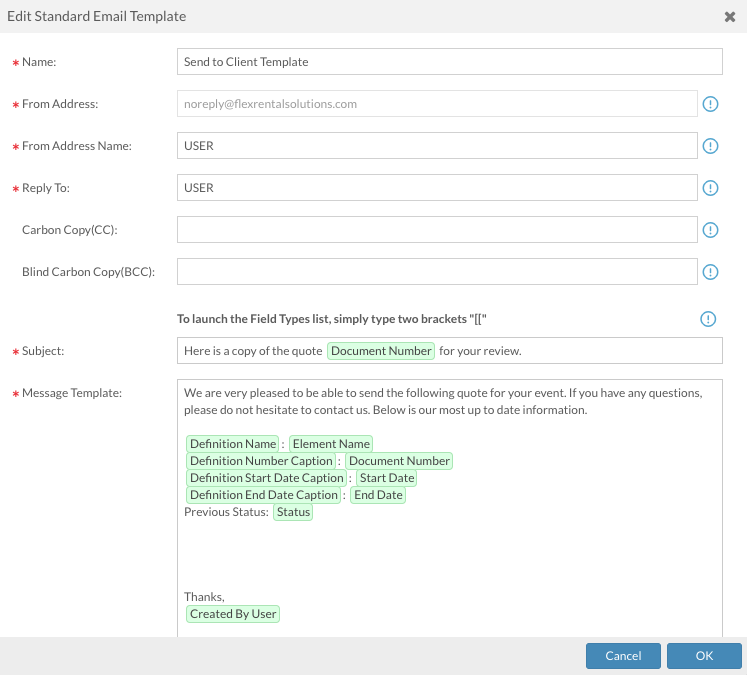Click the 'Thanks,' line in message
This screenshot has width=747, height=675.
pos(204,597)
